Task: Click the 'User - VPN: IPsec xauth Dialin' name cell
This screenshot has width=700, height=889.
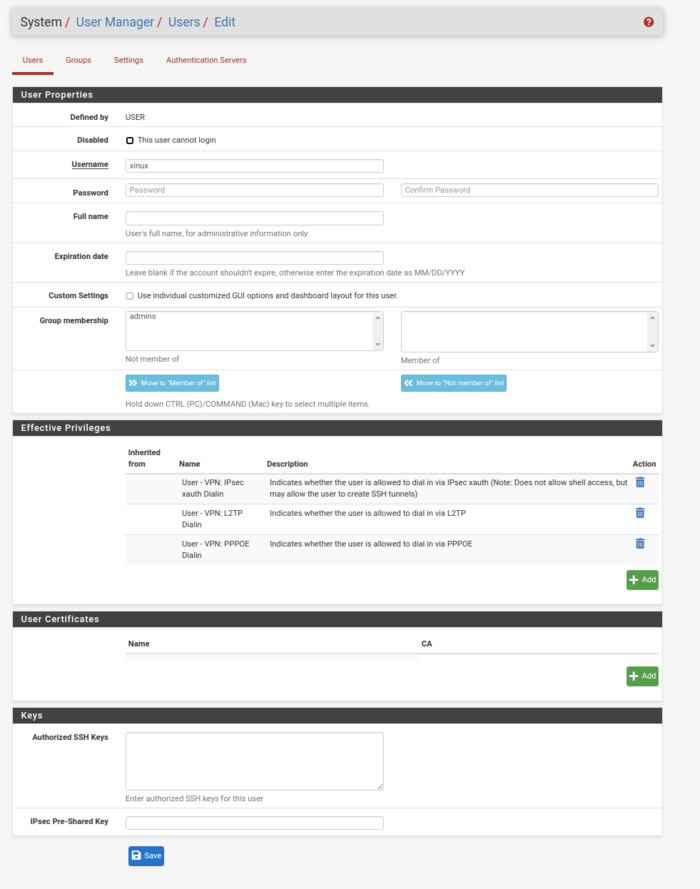Action: coord(213,488)
